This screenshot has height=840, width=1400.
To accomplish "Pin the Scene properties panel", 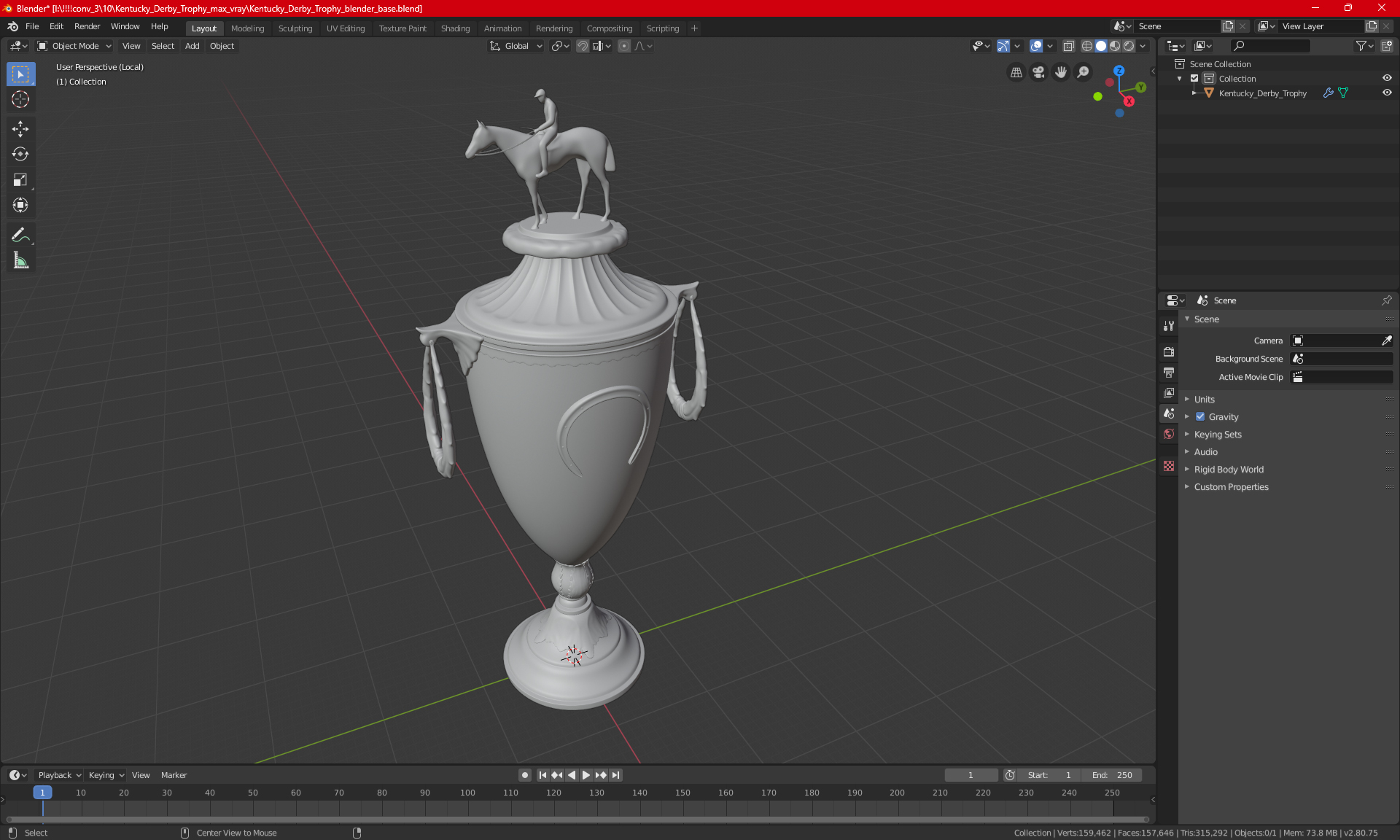I will tap(1386, 300).
